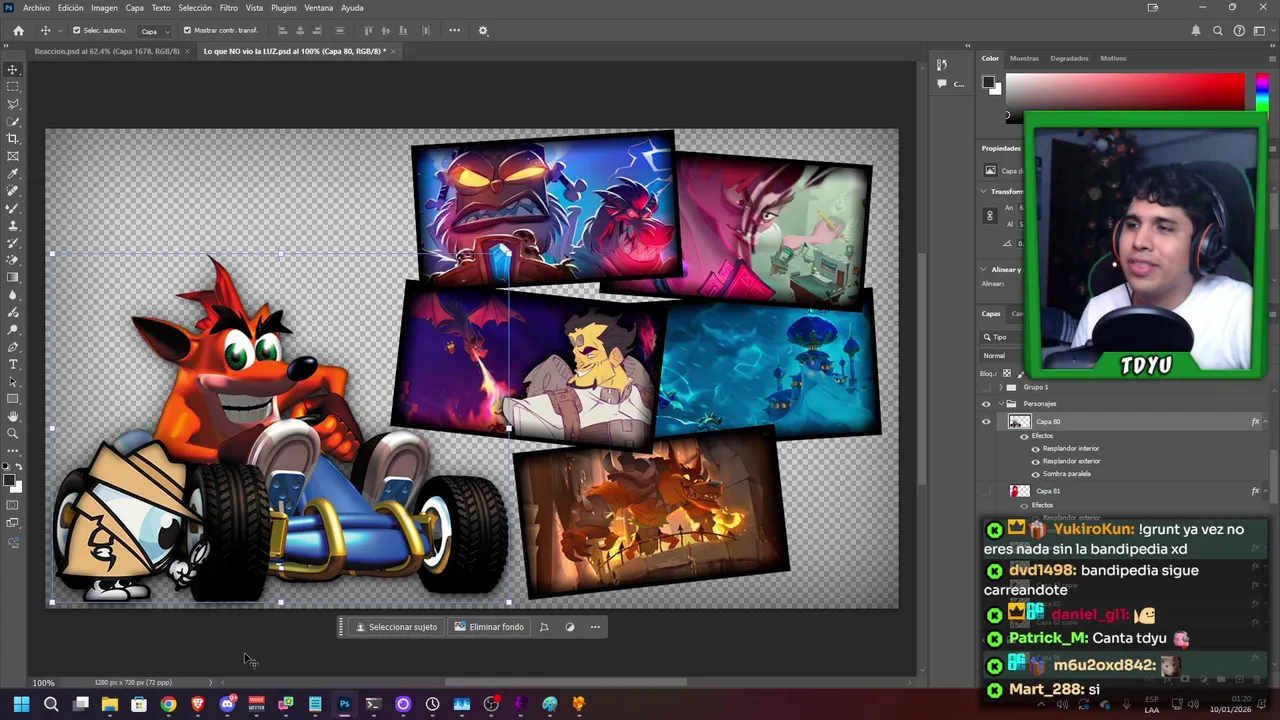1280x720 pixels.
Task: Collapse the fx effects list on Capa 80
Action: pyautogui.click(x=1265, y=422)
